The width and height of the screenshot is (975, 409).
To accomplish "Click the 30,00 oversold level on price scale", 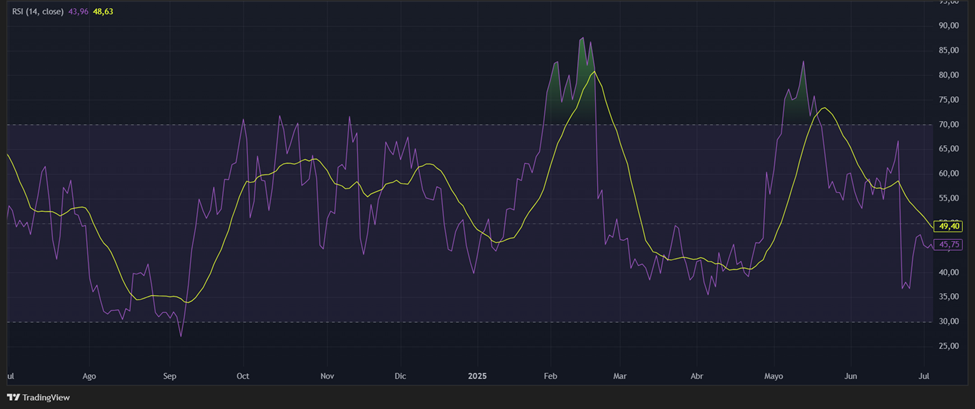I will (947, 321).
